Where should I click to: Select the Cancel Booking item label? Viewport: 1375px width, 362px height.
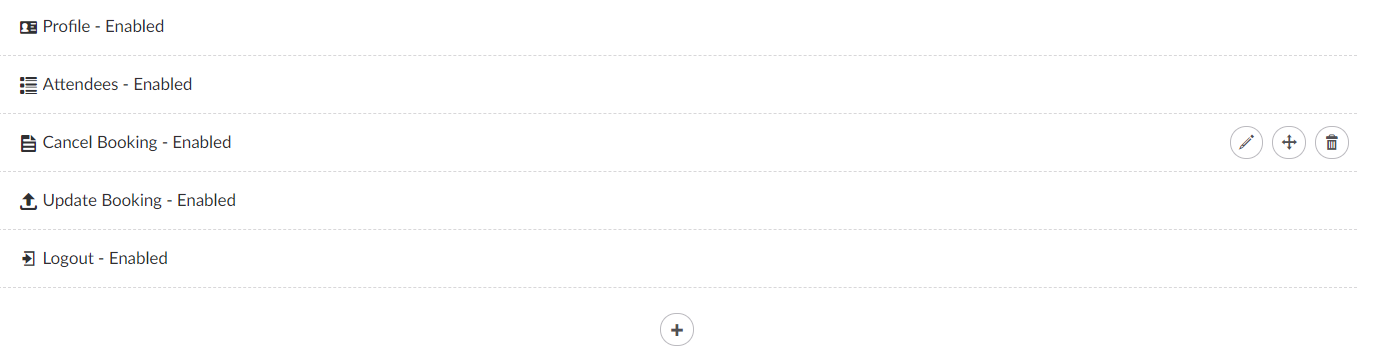click(x=100, y=143)
